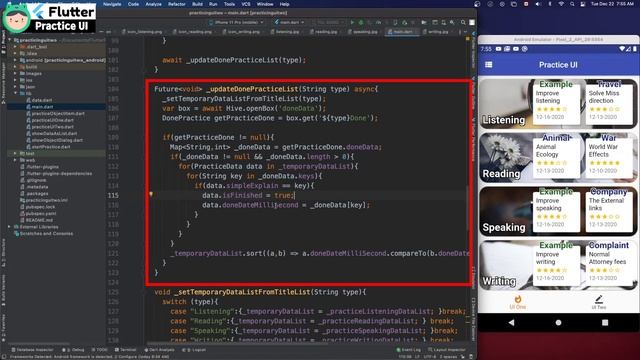Expand the .dart_tool folder
Image resolution: width=640 pixels, height=360 pixels.
point(16,47)
